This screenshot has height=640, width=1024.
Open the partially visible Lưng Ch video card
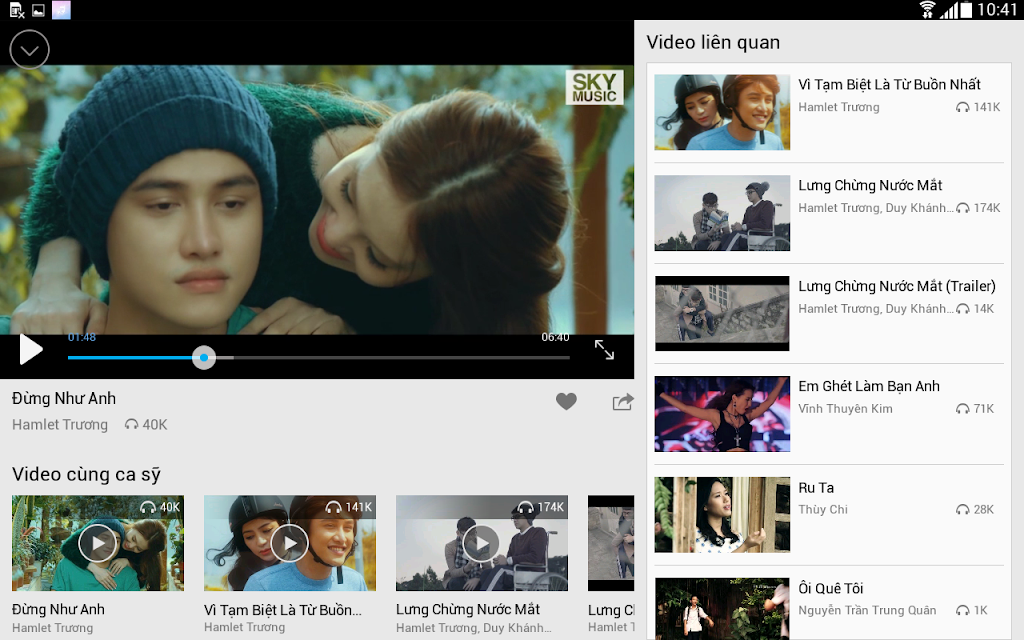click(611, 564)
